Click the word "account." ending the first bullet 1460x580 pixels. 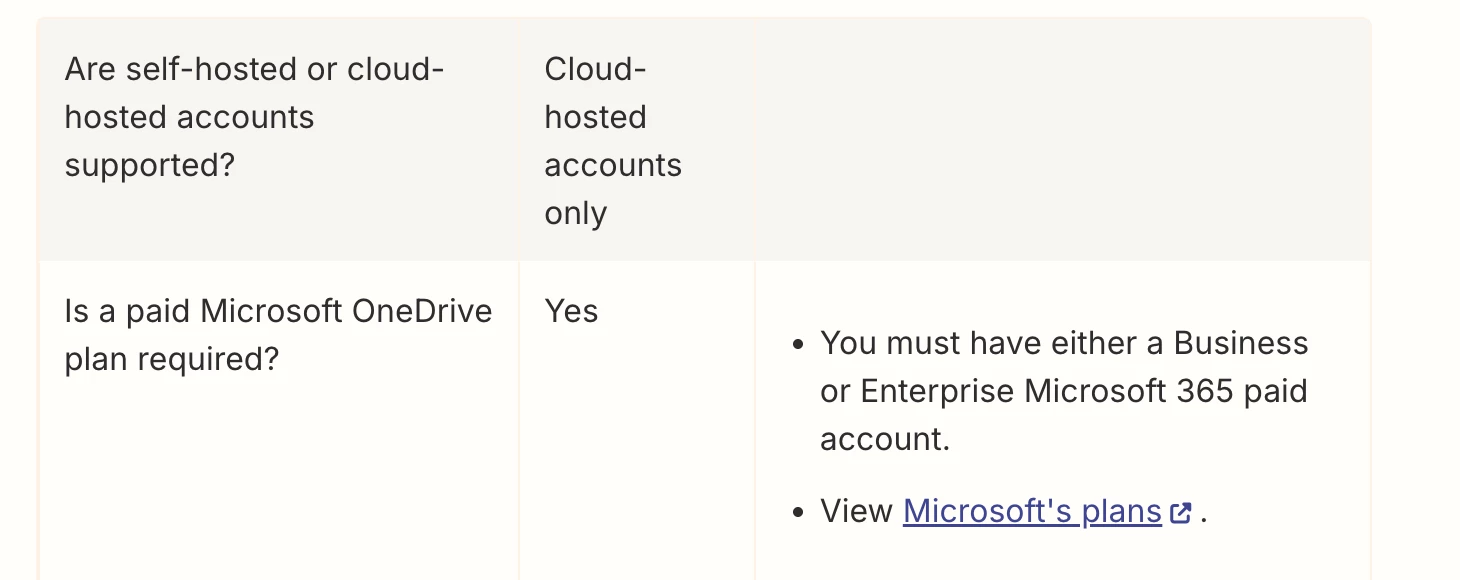point(885,439)
